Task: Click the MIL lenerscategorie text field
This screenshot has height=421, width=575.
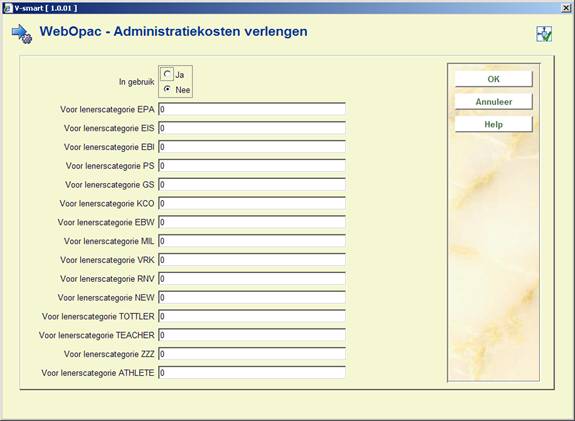Action: [x=252, y=241]
